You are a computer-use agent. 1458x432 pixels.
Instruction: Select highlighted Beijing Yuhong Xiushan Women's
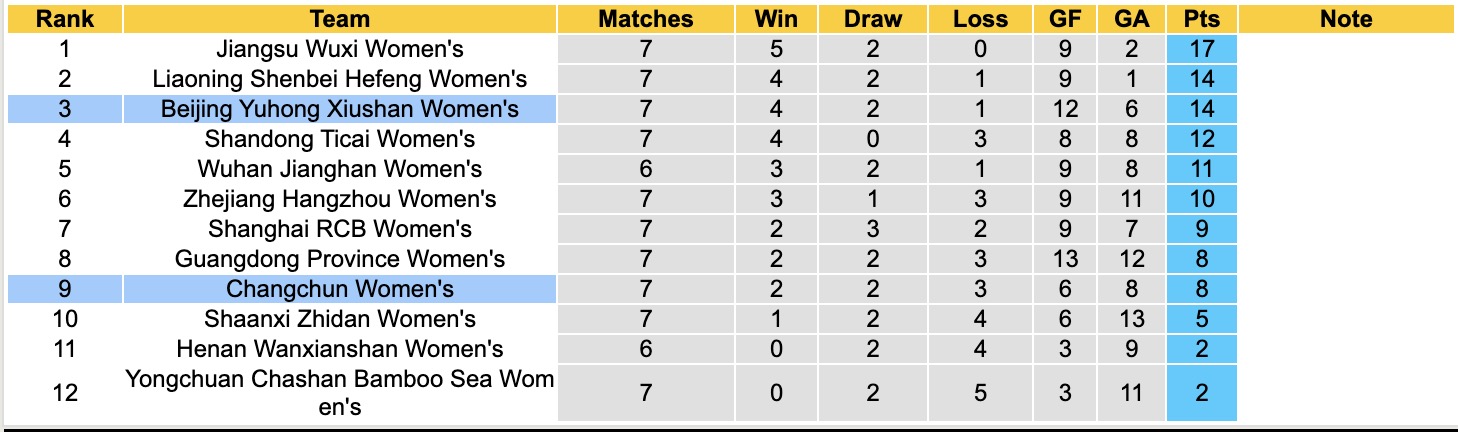pyautogui.click(x=340, y=109)
